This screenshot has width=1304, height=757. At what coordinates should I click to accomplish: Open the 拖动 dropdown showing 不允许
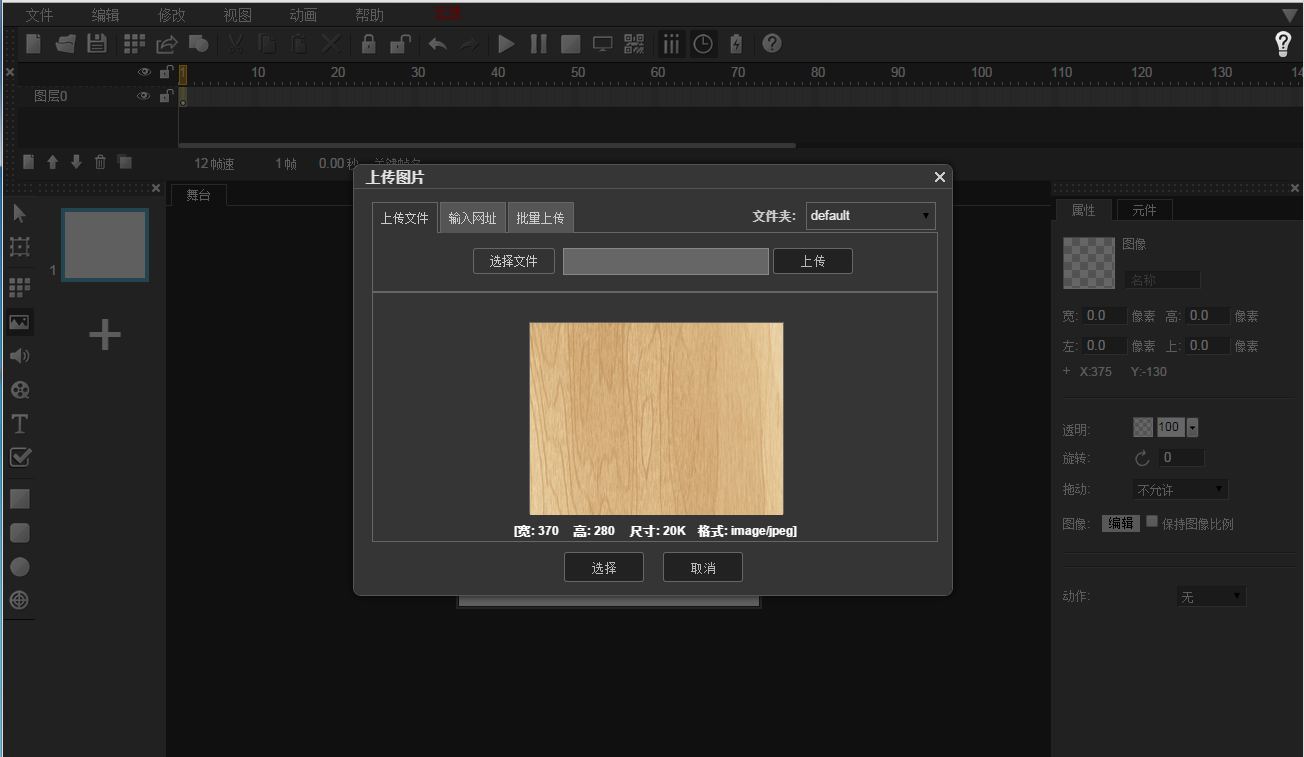1180,490
